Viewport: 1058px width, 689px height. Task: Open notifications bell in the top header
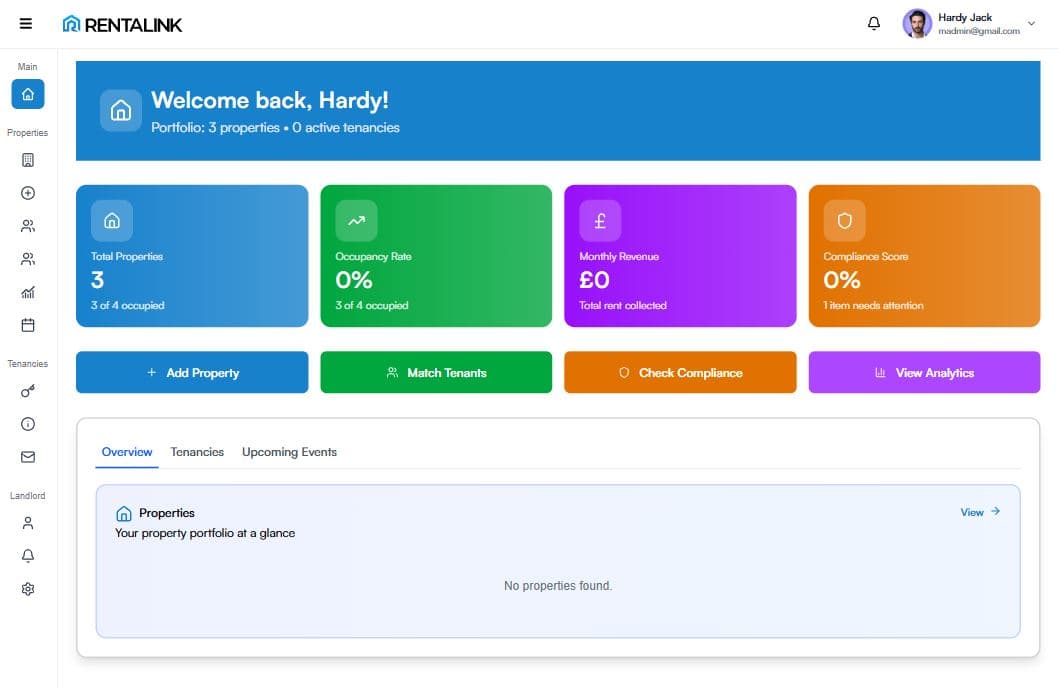point(874,24)
